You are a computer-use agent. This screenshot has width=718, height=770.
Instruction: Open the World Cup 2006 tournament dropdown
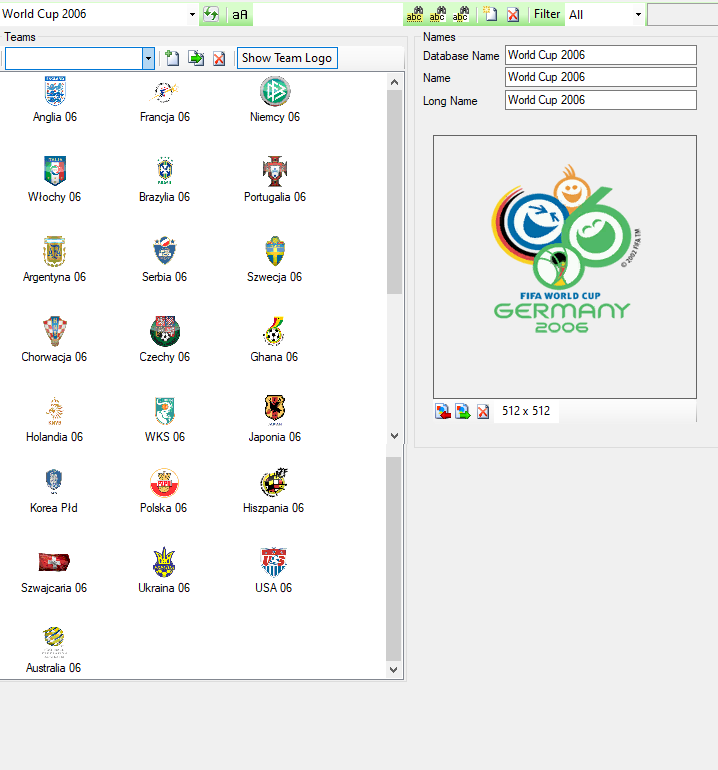192,14
